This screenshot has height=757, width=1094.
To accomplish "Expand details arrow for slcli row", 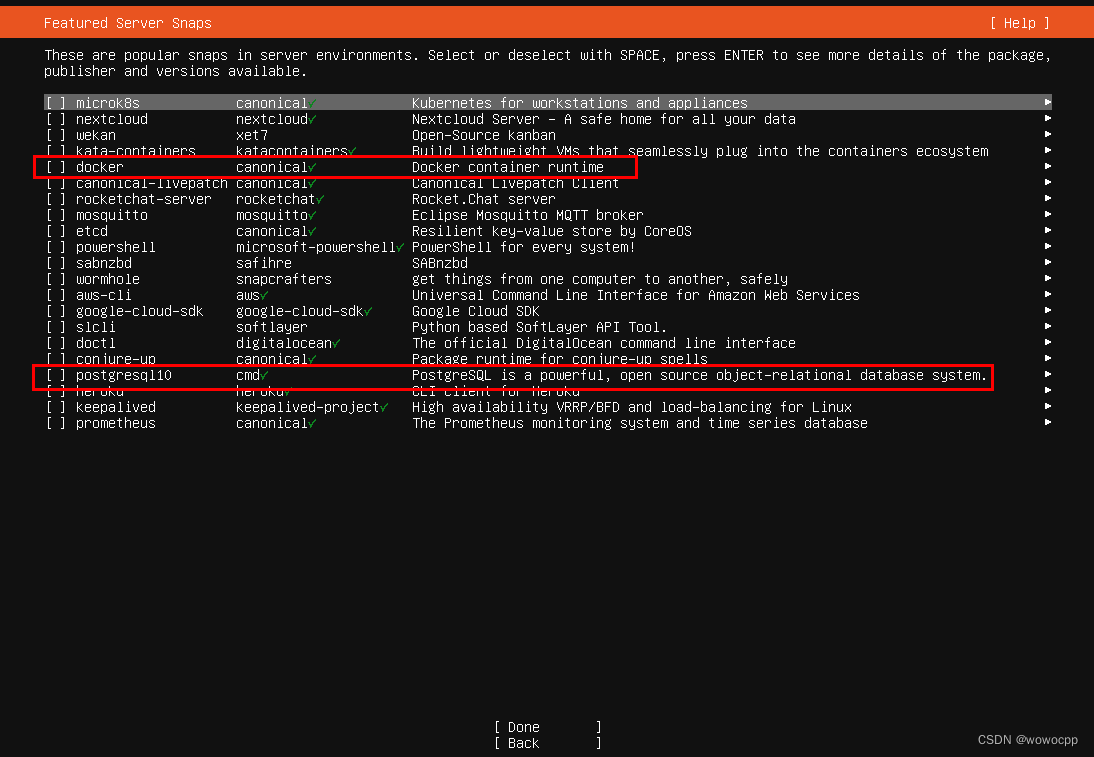I will pyautogui.click(x=1047, y=327).
